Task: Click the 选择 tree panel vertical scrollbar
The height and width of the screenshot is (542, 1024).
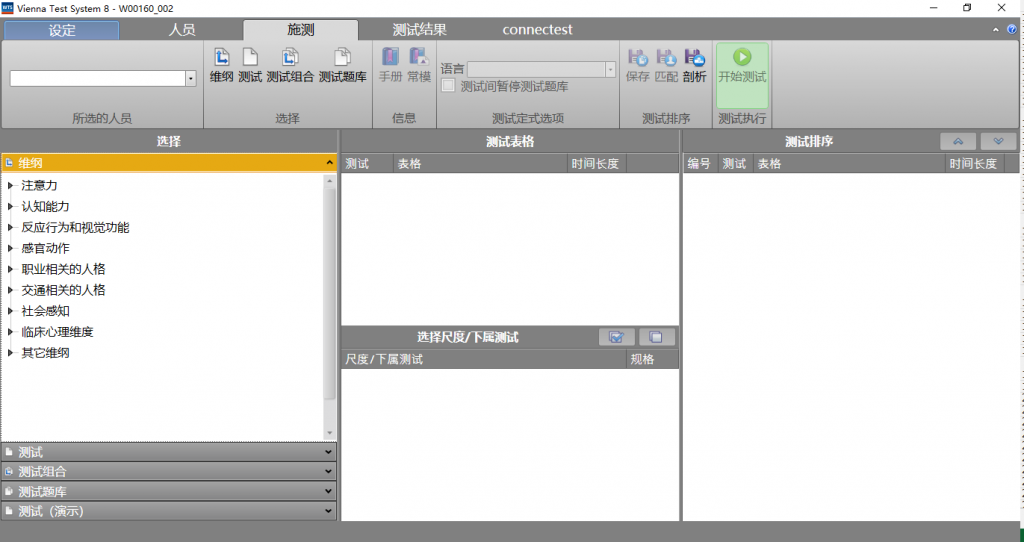Action: pyautogui.click(x=330, y=300)
